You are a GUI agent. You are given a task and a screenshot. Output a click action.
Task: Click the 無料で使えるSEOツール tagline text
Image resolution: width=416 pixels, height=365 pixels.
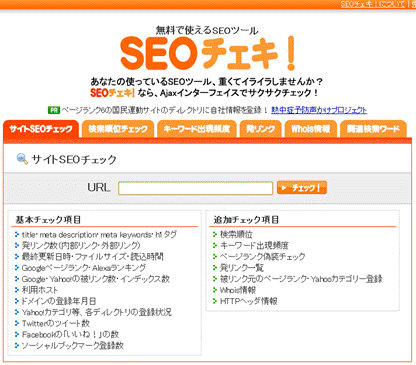tap(207, 31)
